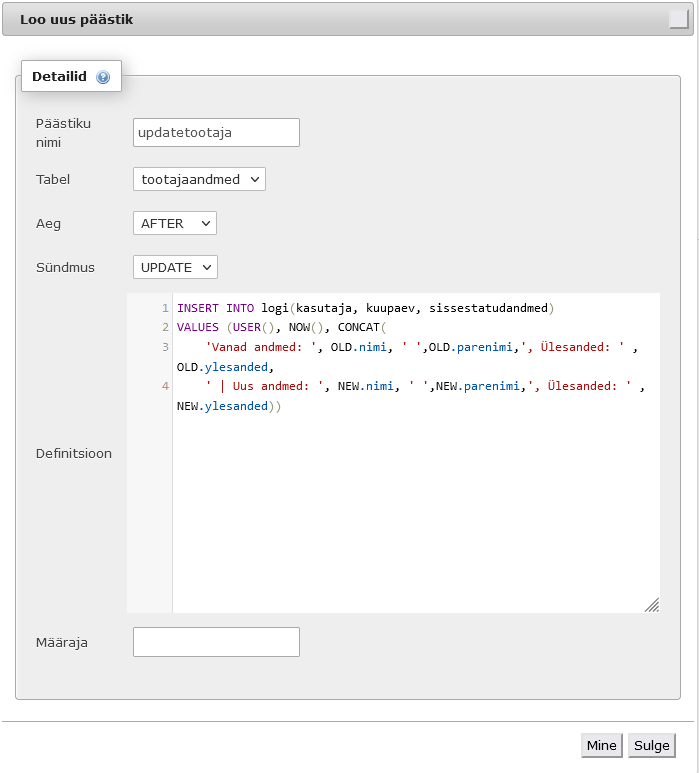The height and width of the screenshot is (773, 699).
Task: Click line number 1 in the editor gutter
Action: [164, 308]
